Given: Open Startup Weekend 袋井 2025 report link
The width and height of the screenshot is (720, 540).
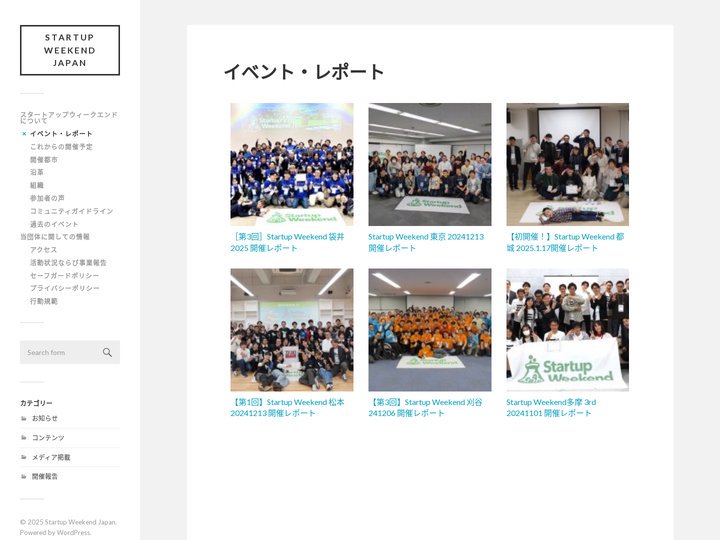Looking at the screenshot, I should pyautogui.click(x=287, y=242).
